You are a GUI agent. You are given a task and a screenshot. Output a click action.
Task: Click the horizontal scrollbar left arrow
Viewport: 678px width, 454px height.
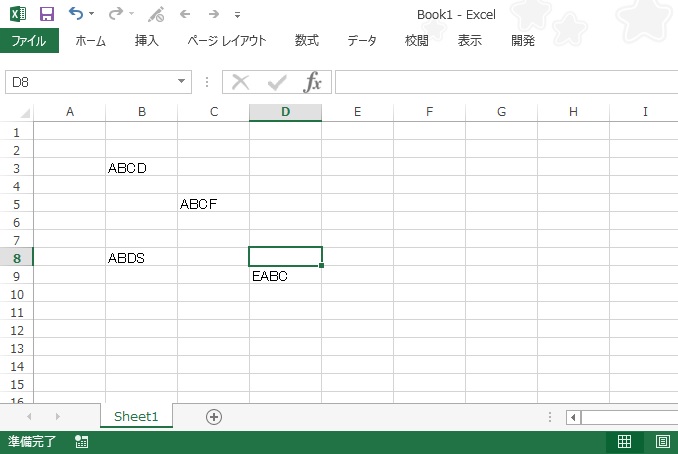tap(573, 417)
